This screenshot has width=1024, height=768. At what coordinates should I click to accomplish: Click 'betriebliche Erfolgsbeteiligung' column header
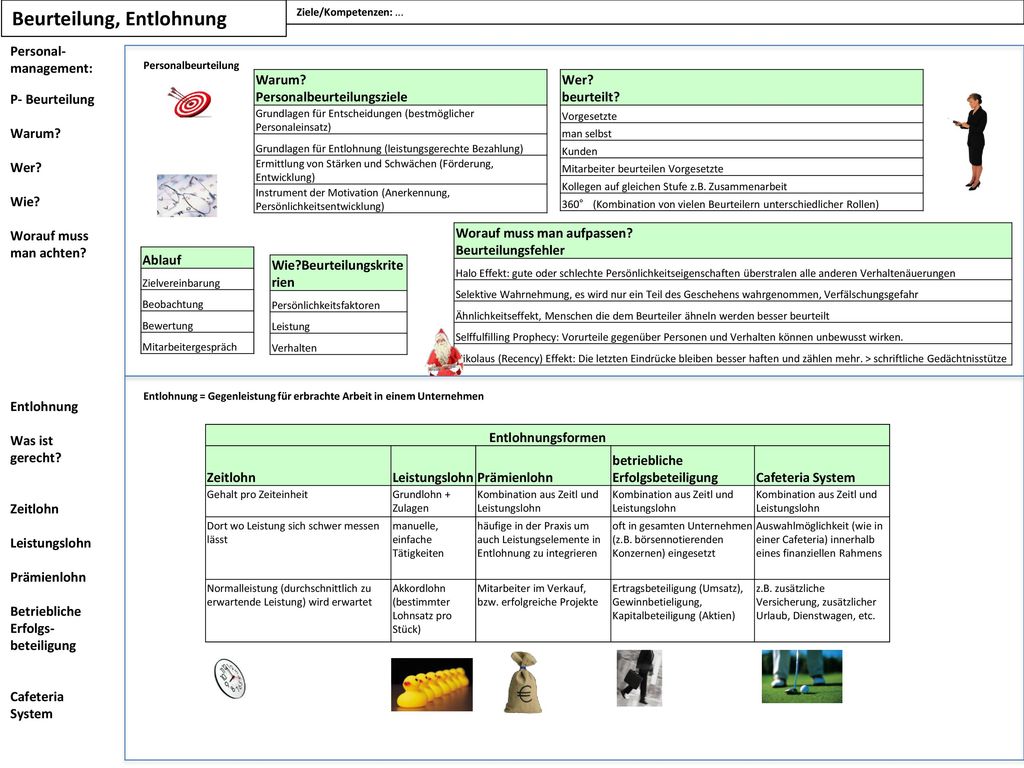pyautogui.click(x=682, y=466)
